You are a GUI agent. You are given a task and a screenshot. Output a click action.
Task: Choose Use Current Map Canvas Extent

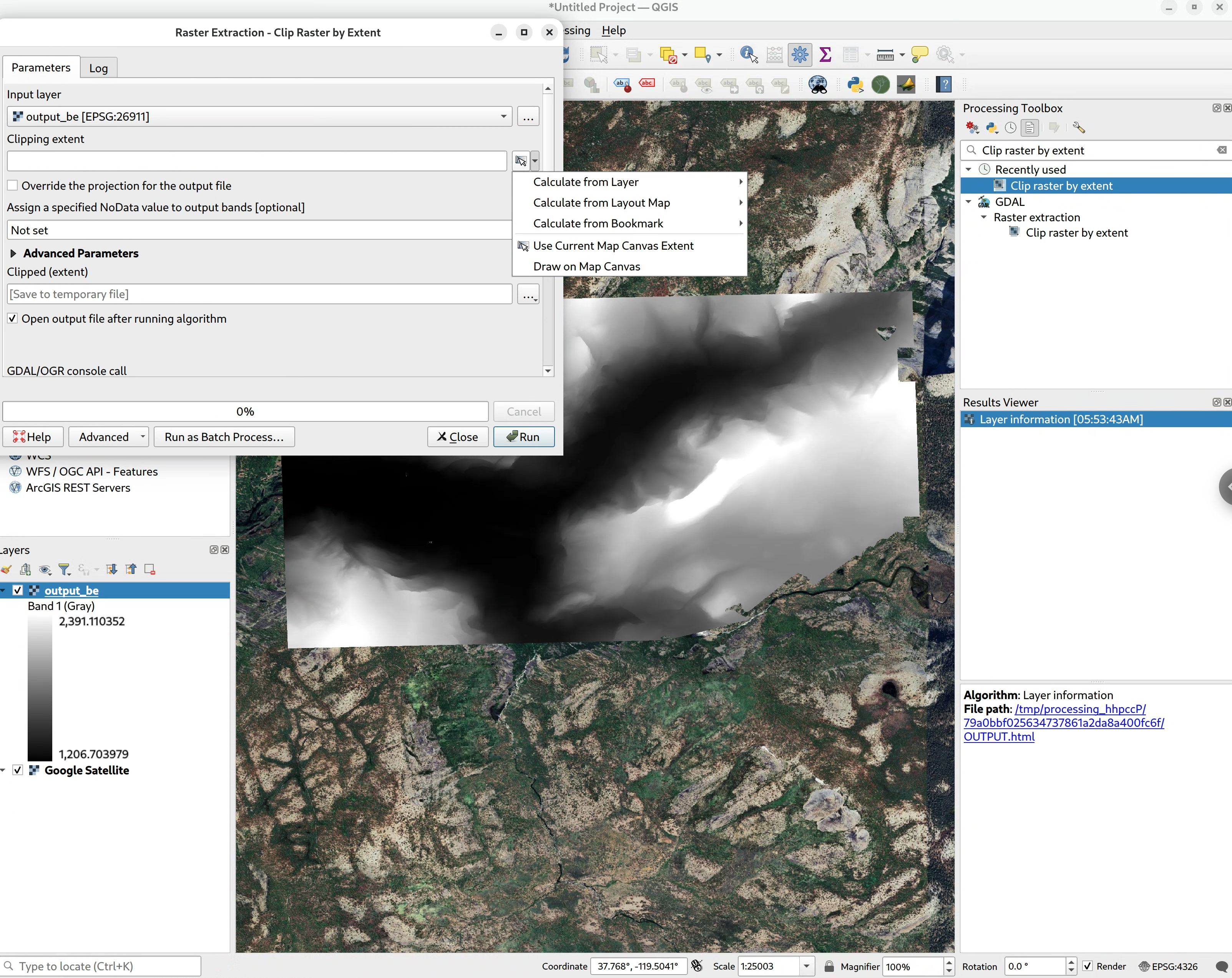pyautogui.click(x=613, y=245)
